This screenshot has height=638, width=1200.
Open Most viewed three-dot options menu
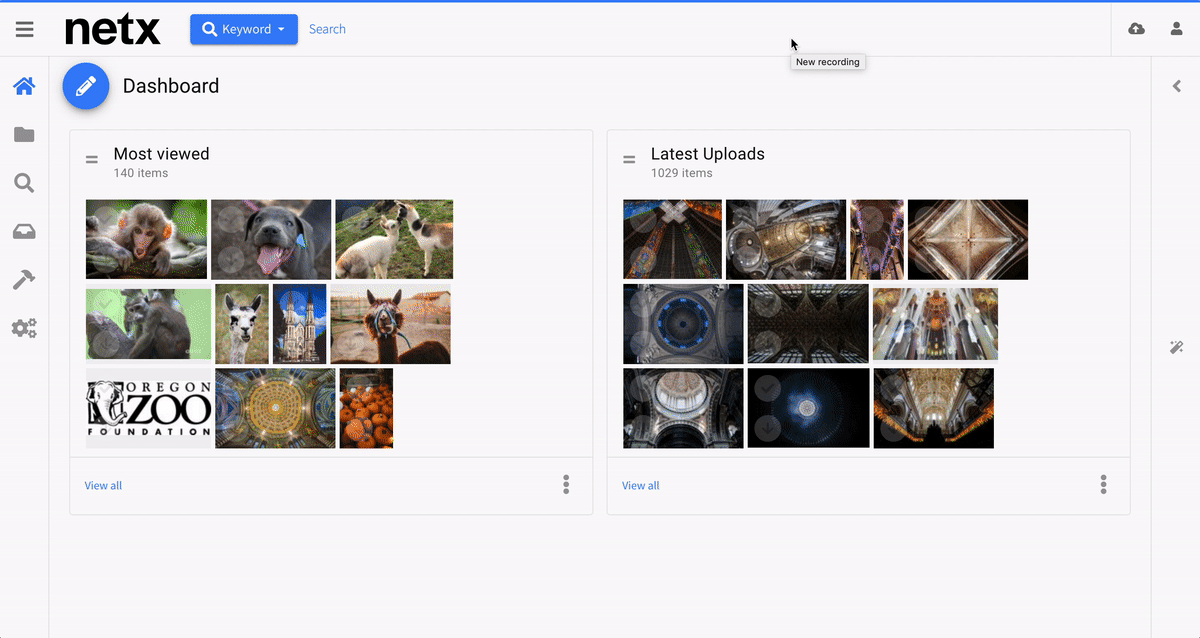point(566,485)
